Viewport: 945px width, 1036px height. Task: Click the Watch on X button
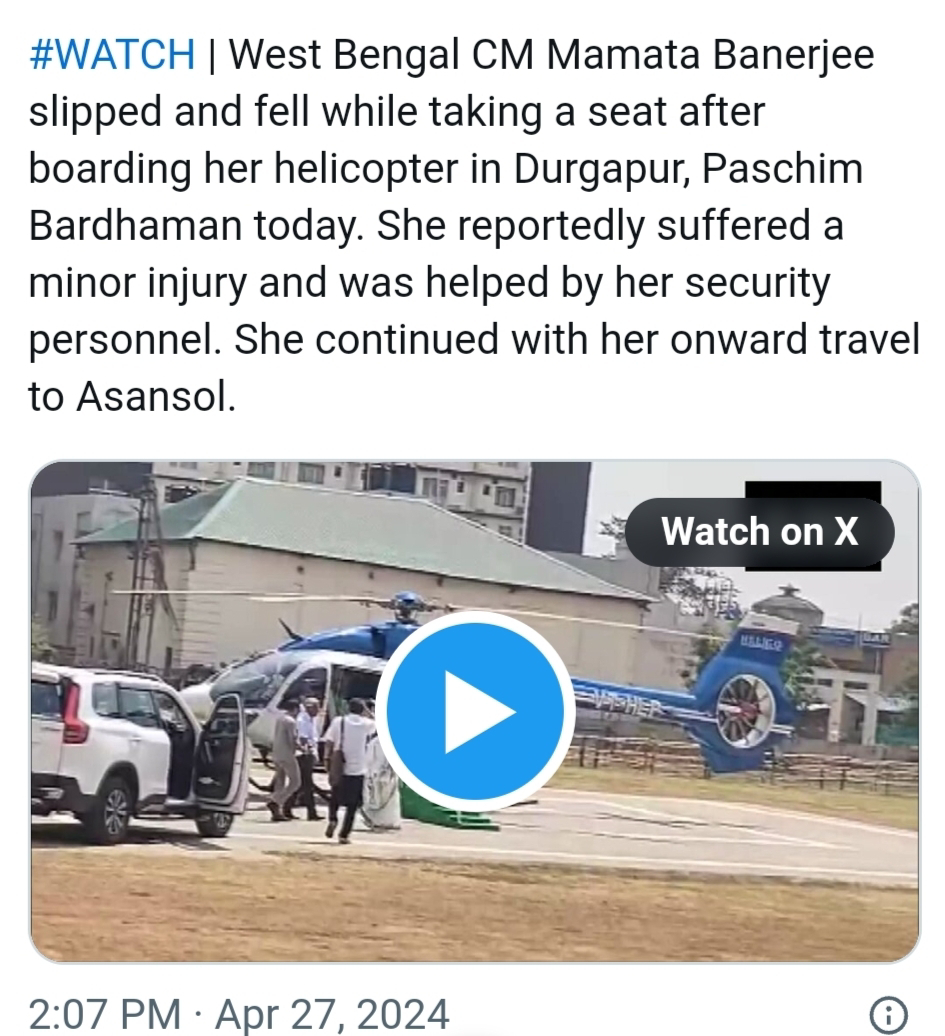click(x=759, y=532)
